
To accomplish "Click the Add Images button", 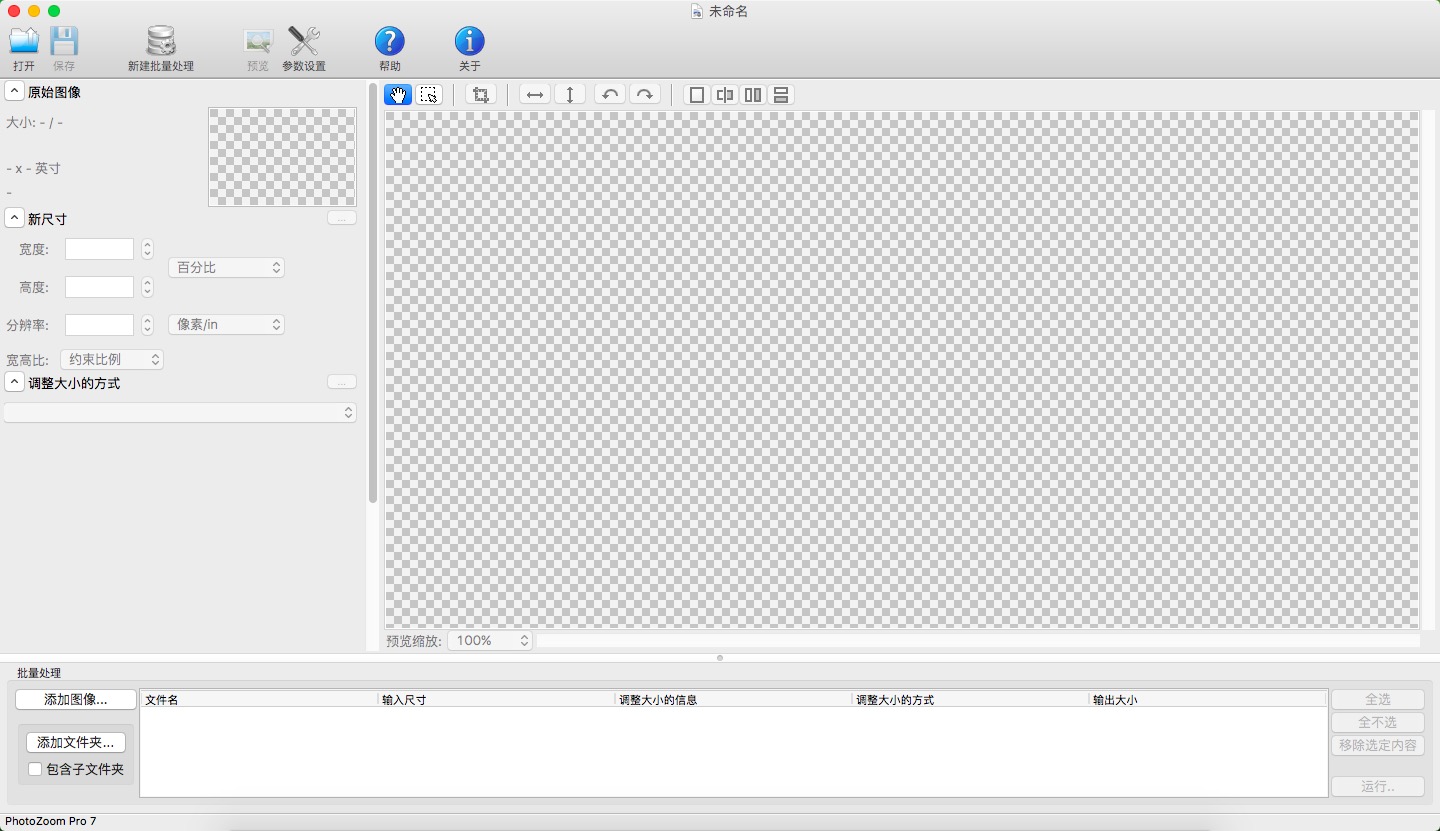I will pyautogui.click(x=75, y=700).
